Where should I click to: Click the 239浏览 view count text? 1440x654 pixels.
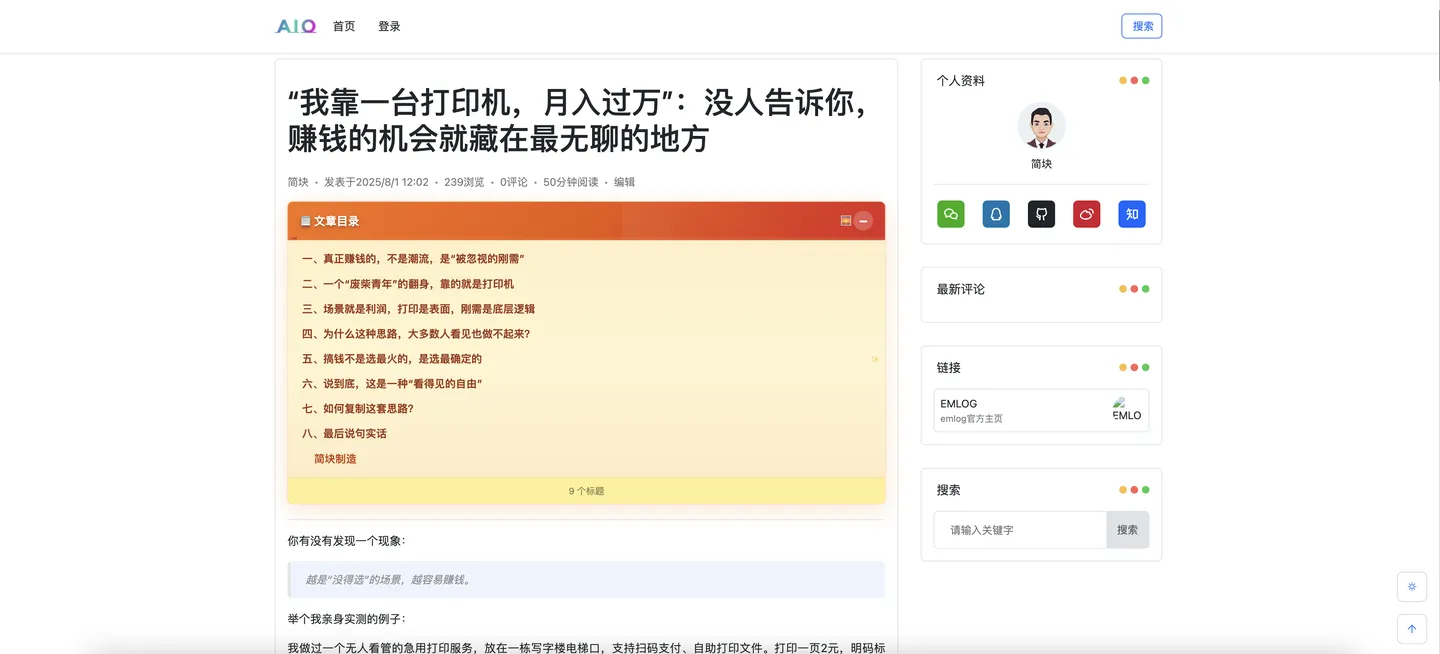(x=464, y=182)
